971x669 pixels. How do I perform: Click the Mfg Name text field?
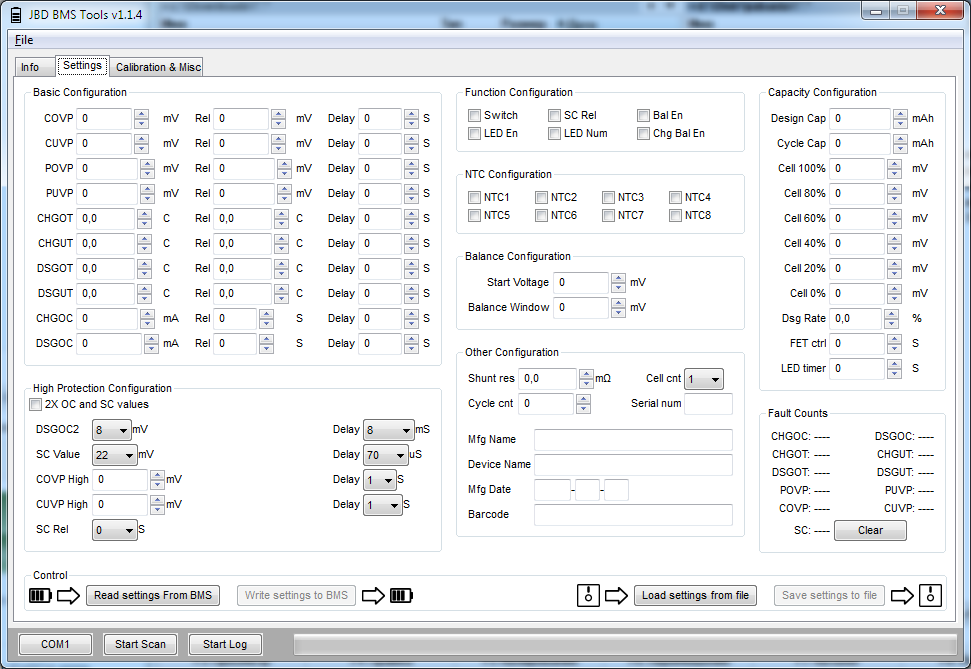click(634, 440)
